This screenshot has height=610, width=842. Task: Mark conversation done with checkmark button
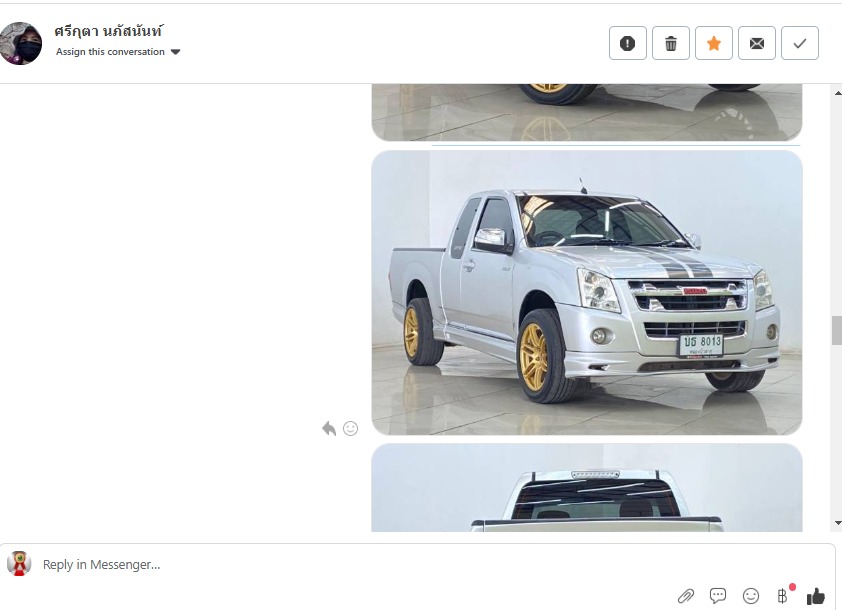[800, 43]
